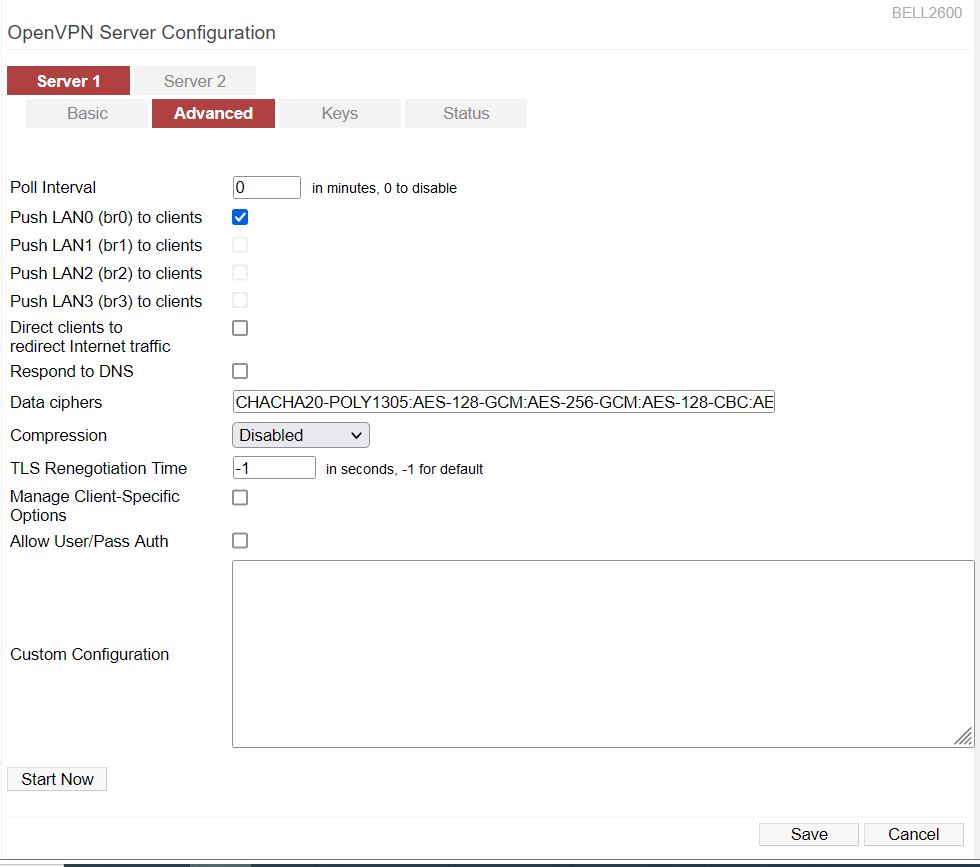Switch to the Server 2 tab

click(x=195, y=81)
